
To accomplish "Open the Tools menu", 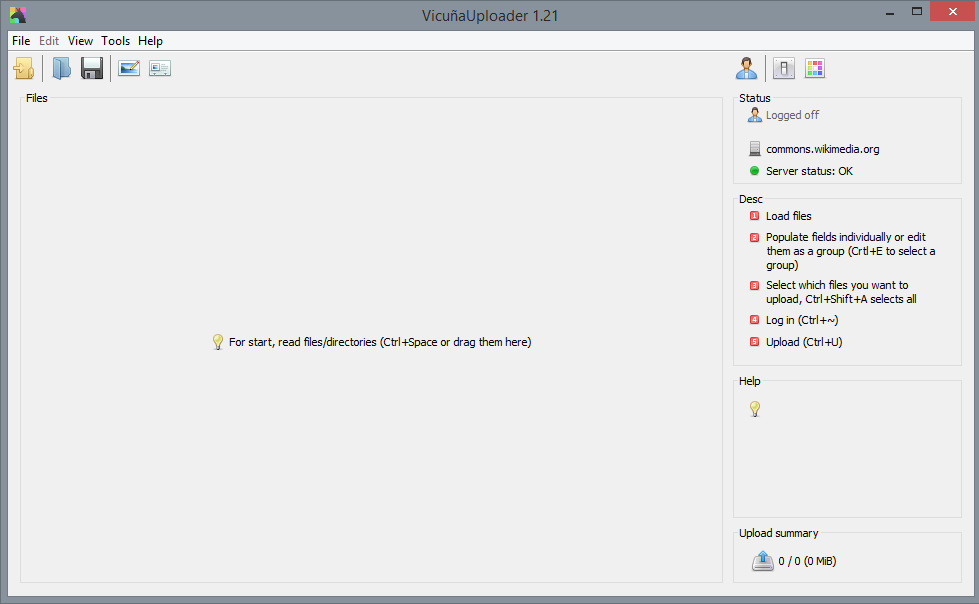I will click(116, 41).
